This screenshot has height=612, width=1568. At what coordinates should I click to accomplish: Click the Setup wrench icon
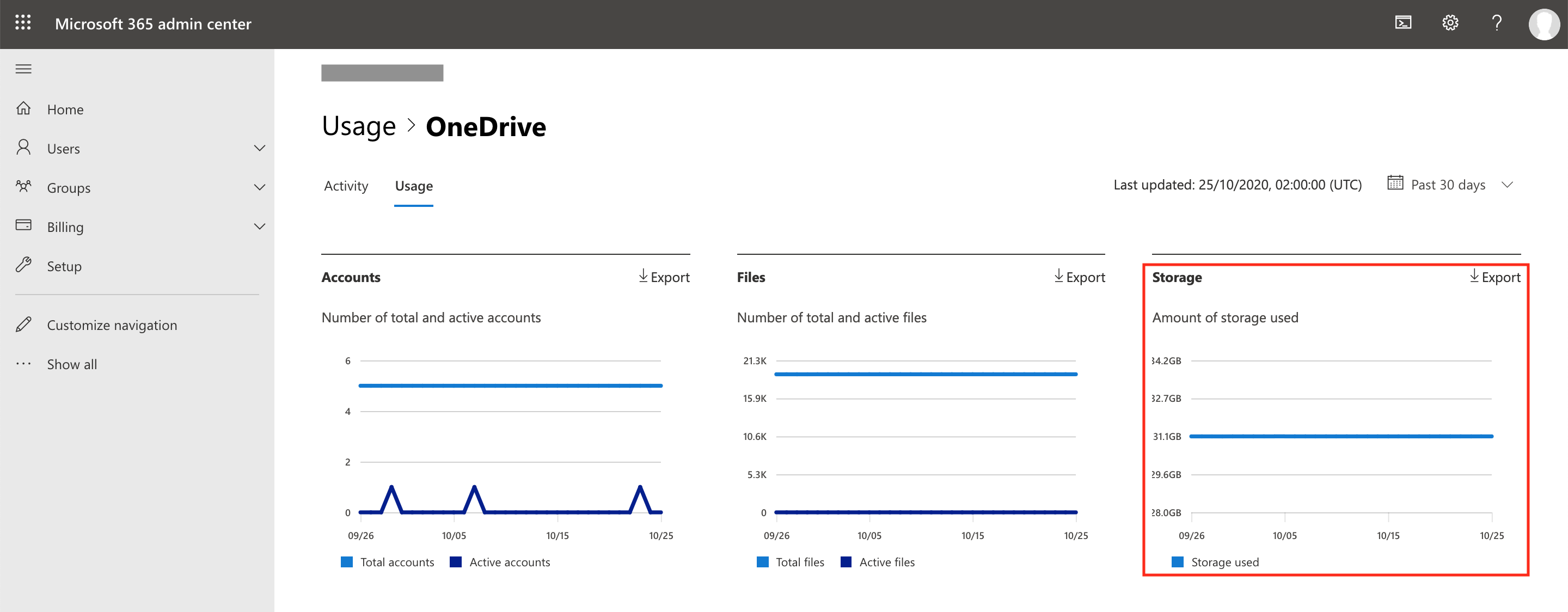point(23,265)
